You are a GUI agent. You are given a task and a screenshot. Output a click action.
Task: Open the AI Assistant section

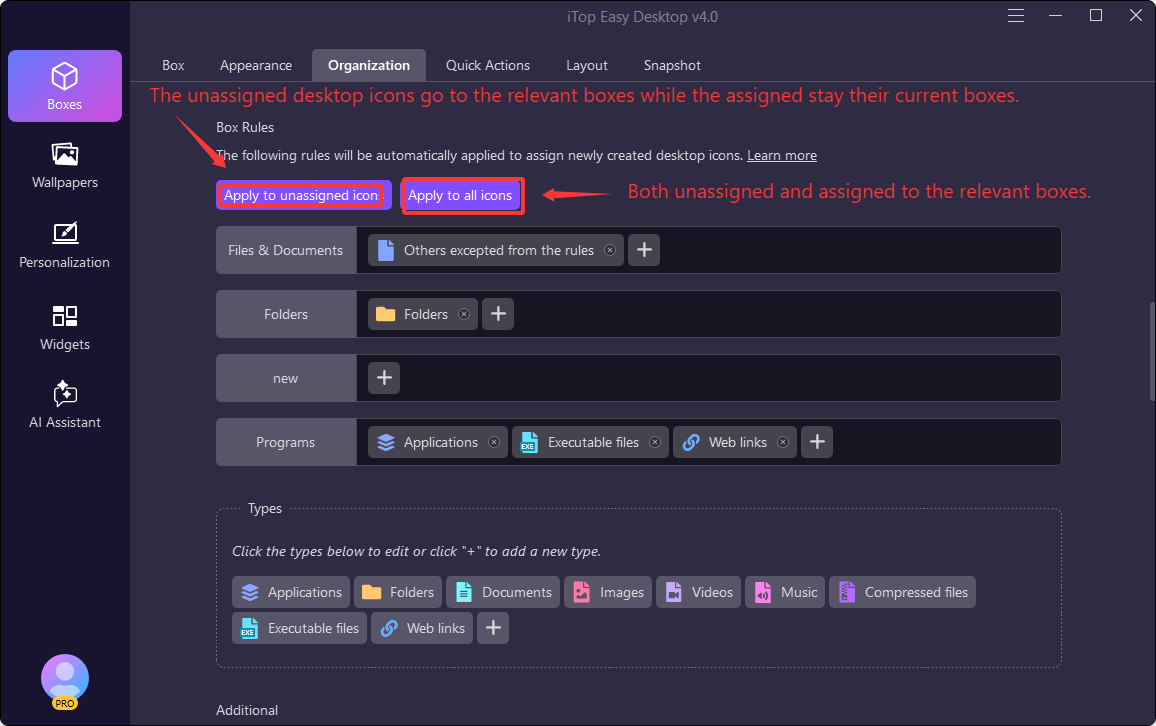tap(65, 405)
